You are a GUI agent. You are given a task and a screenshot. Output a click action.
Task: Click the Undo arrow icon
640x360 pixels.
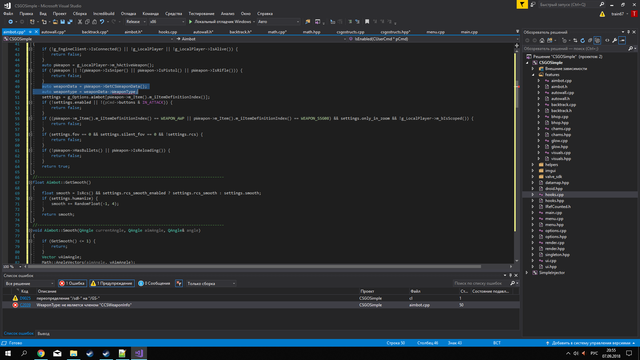(x=102, y=22)
